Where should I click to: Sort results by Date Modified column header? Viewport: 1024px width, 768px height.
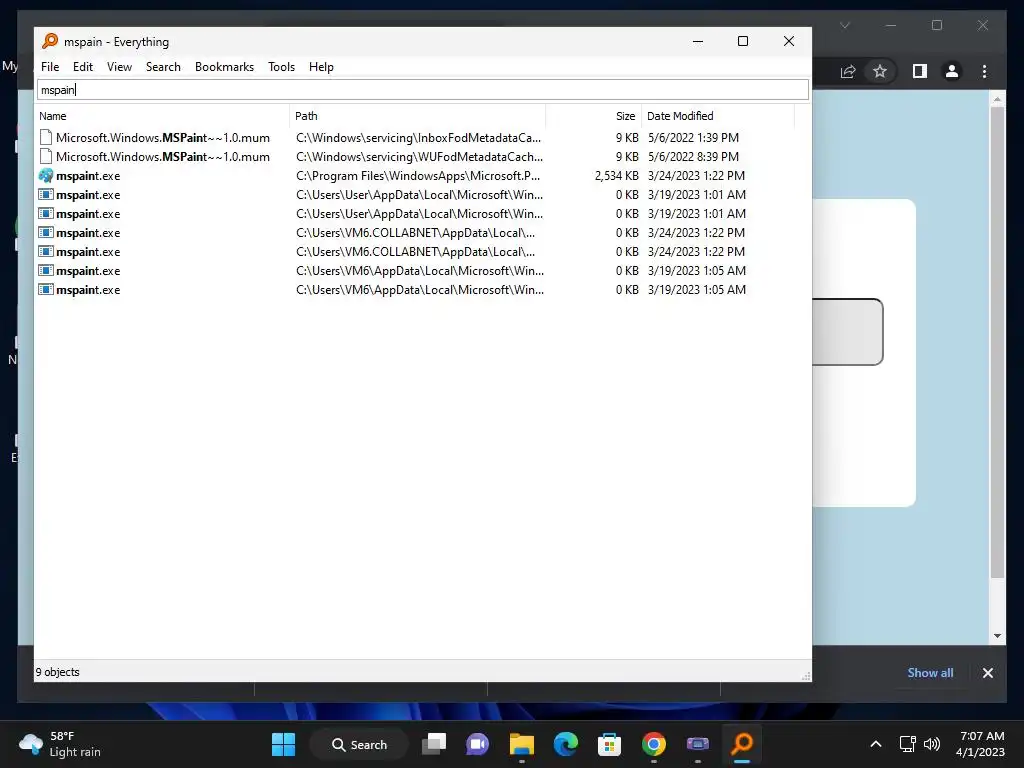click(718, 116)
